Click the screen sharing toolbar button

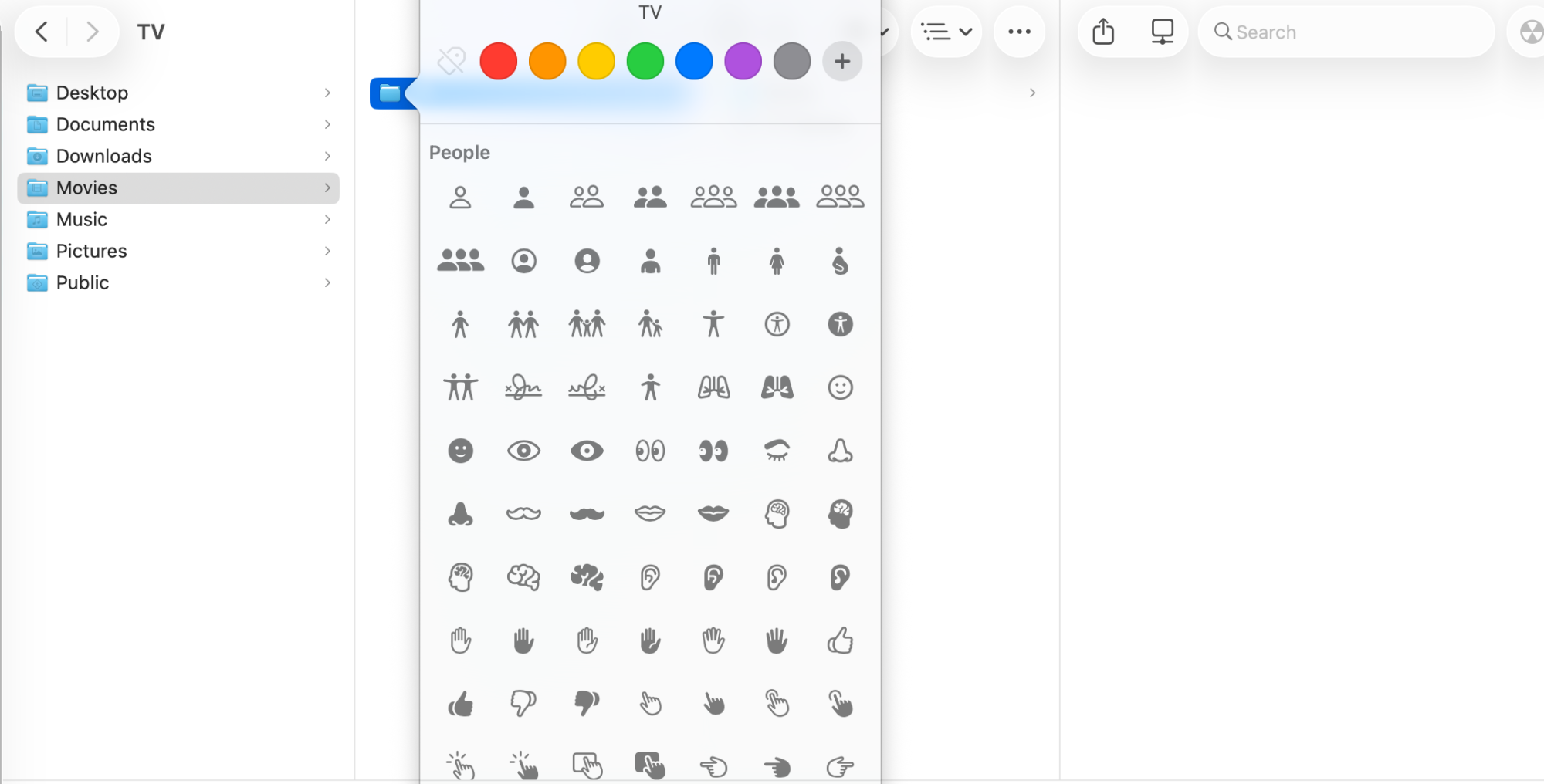[1162, 32]
